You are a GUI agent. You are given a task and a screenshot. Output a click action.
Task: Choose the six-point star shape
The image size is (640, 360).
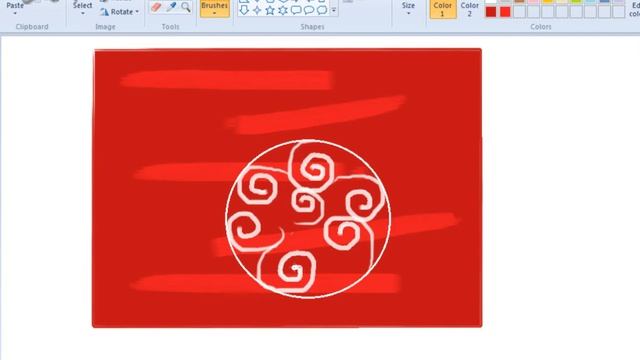[283, 10]
